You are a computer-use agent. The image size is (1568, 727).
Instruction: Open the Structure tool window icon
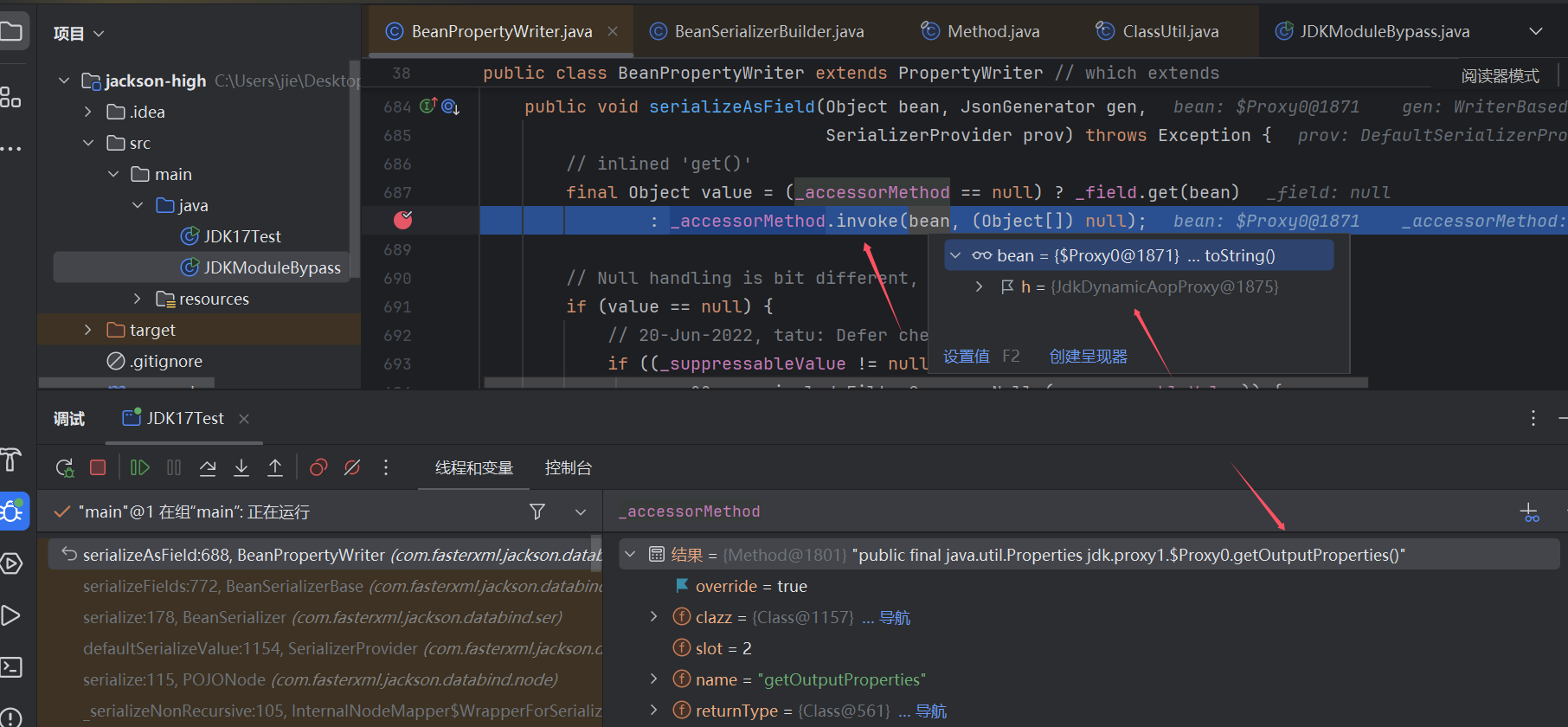(x=10, y=97)
